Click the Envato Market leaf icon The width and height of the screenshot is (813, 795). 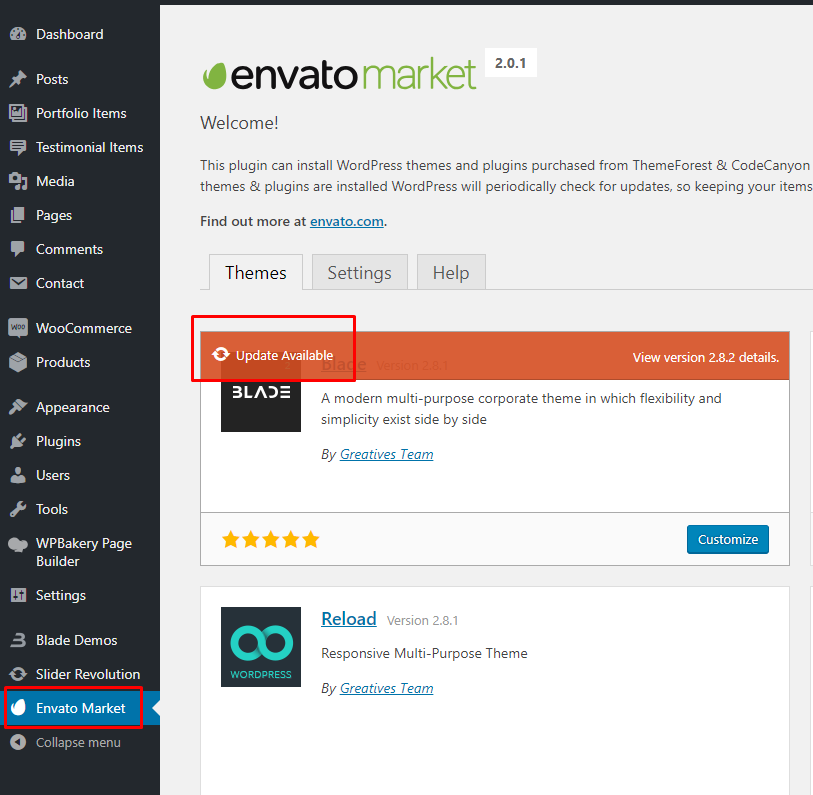18,708
